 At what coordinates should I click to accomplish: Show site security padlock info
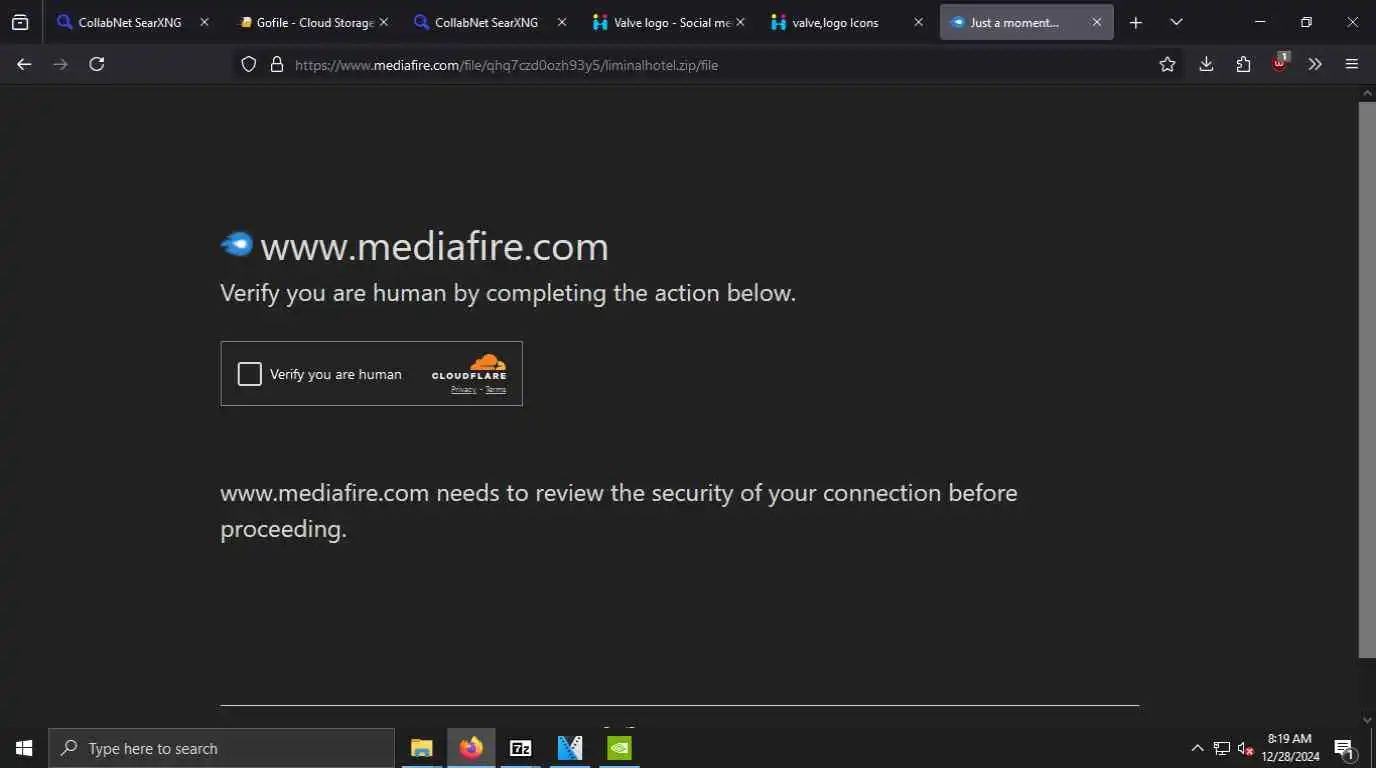(277, 64)
